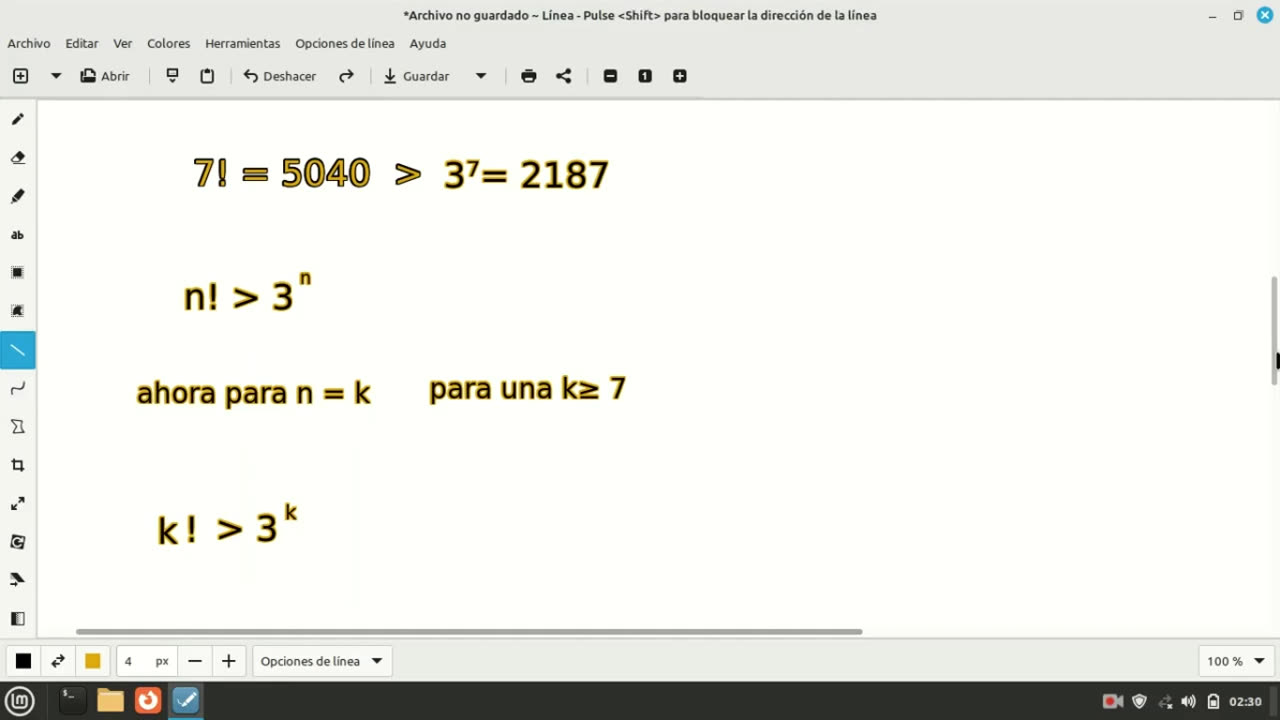
Task: Click the Drawing app taskbar icon
Action: point(186,701)
